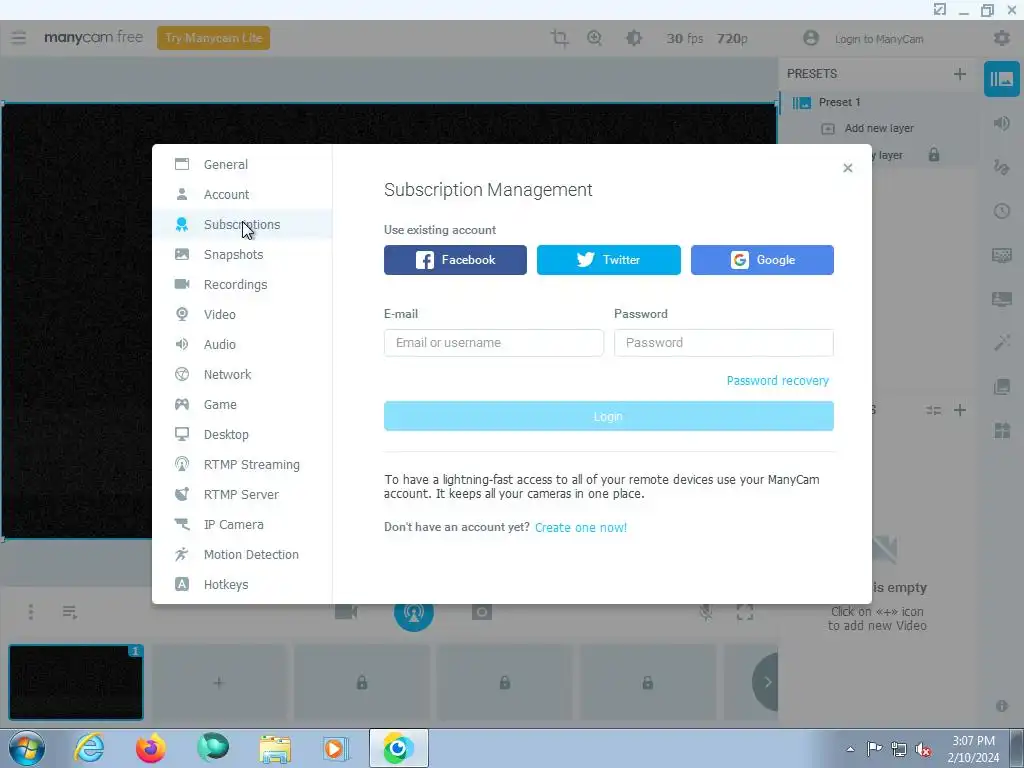Launch Firefox from the taskbar
The image size is (1024, 768).
click(x=151, y=748)
